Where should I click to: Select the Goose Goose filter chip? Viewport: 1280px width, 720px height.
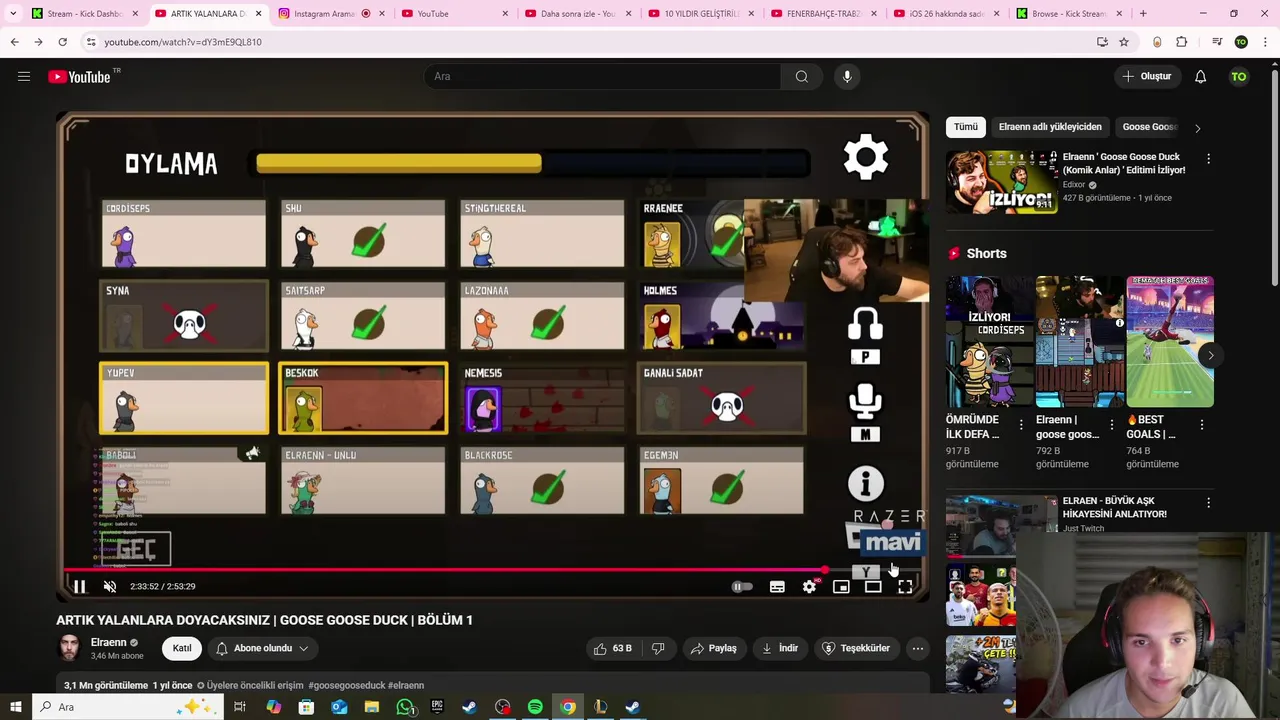tap(1150, 127)
